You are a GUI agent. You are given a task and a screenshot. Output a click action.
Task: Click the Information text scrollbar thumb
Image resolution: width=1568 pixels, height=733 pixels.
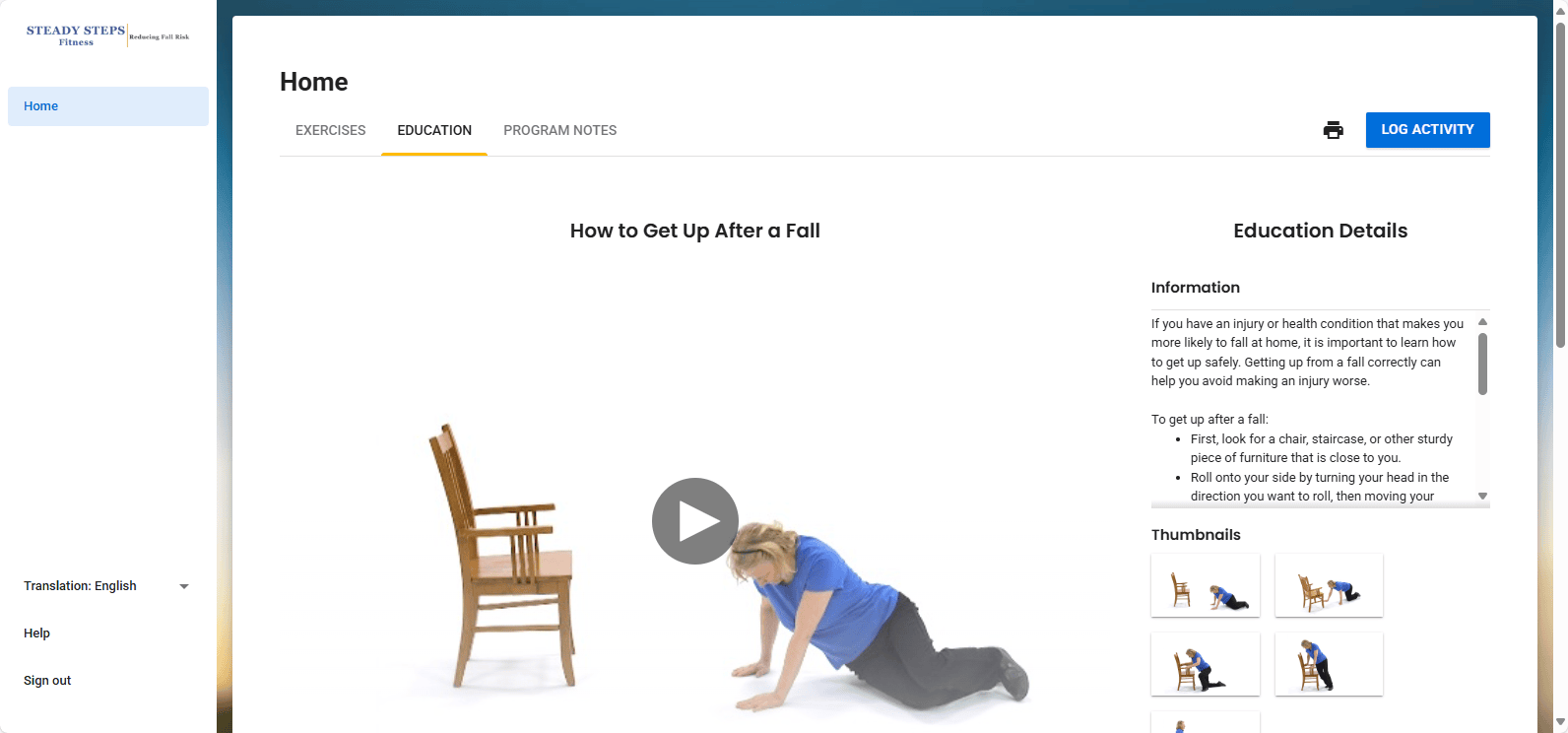pos(1482,364)
